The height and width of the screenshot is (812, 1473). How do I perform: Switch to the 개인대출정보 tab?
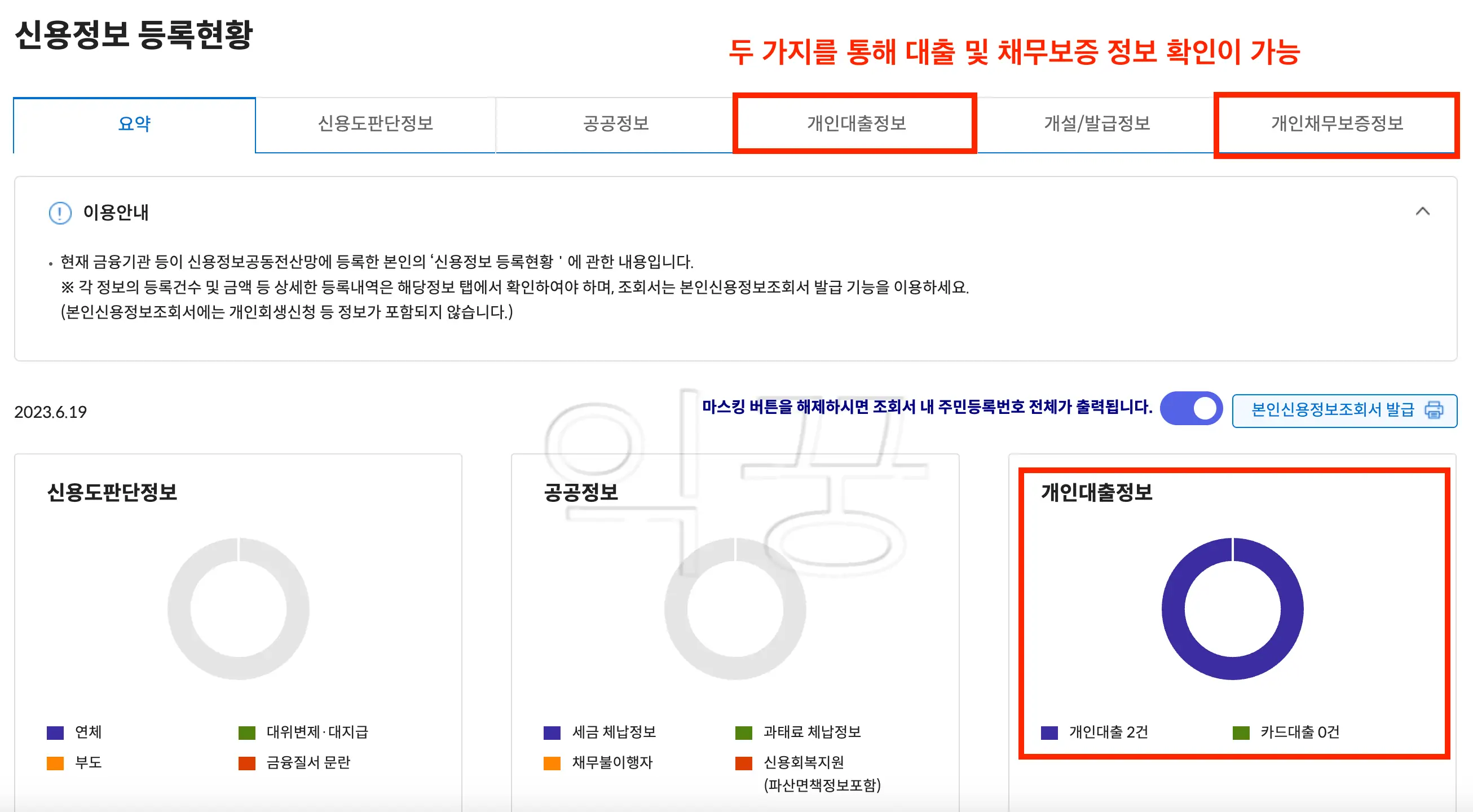(853, 124)
